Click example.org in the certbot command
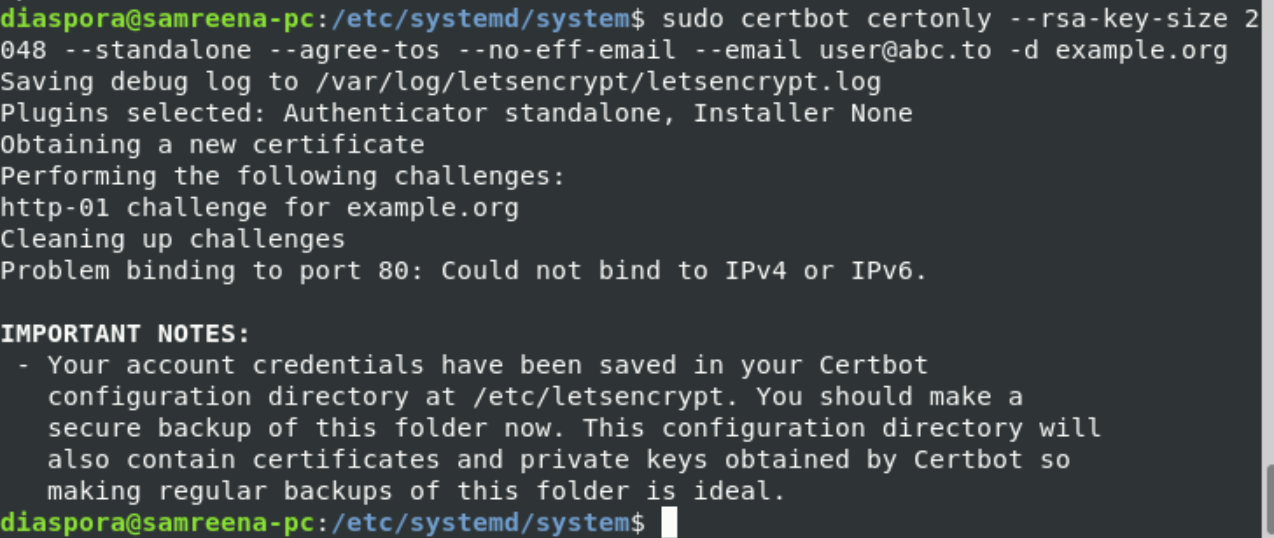1274x538 pixels. [1140, 50]
